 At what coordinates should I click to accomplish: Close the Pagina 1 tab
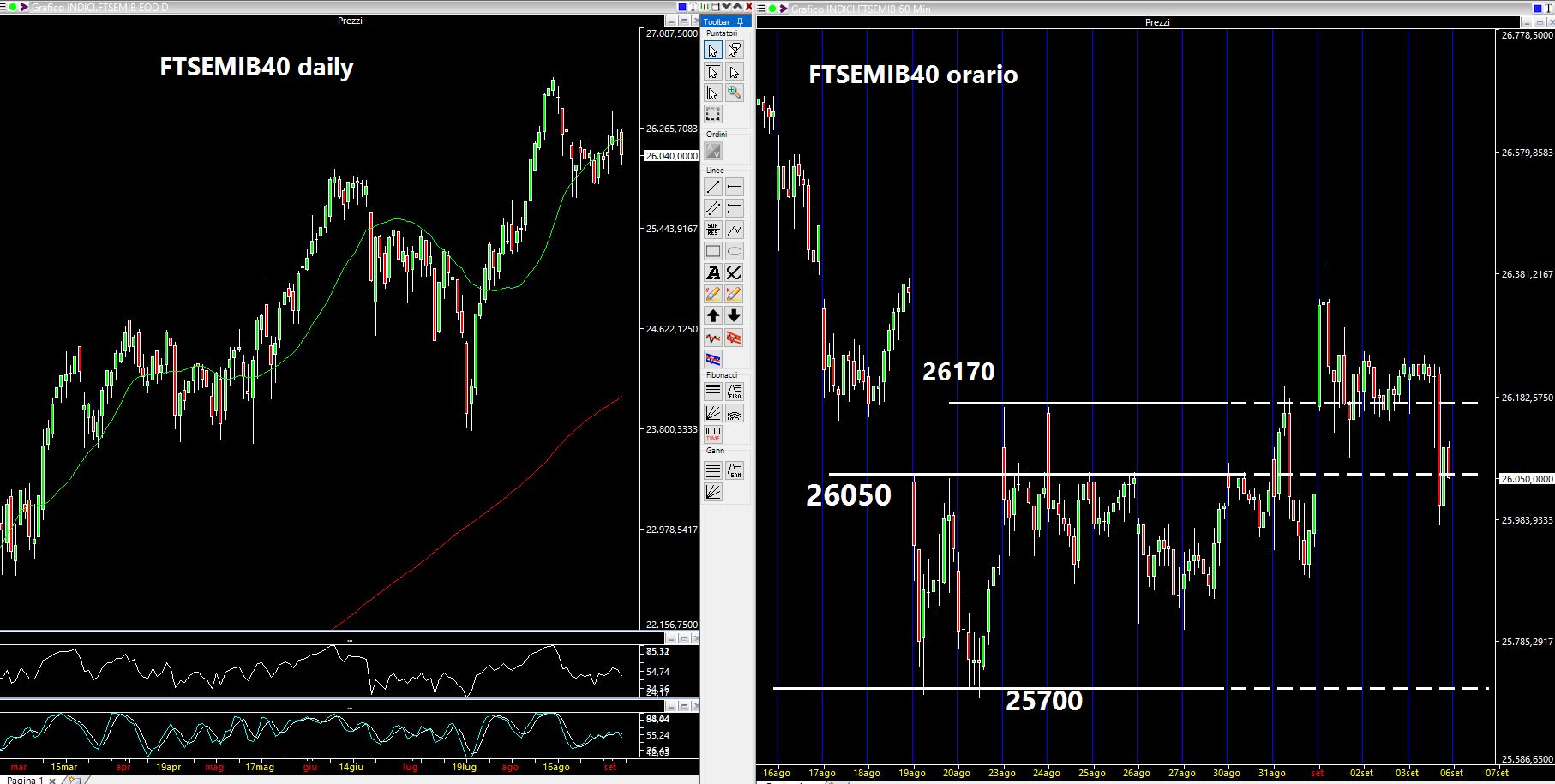click(52, 781)
